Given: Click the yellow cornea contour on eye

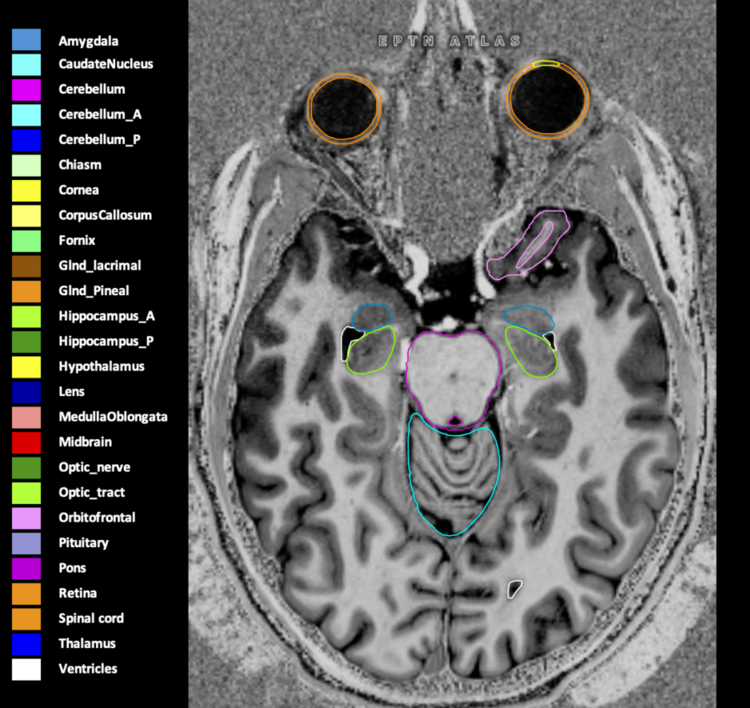Looking at the screenshot, I should pyautogui.click(x=546, y=63).
